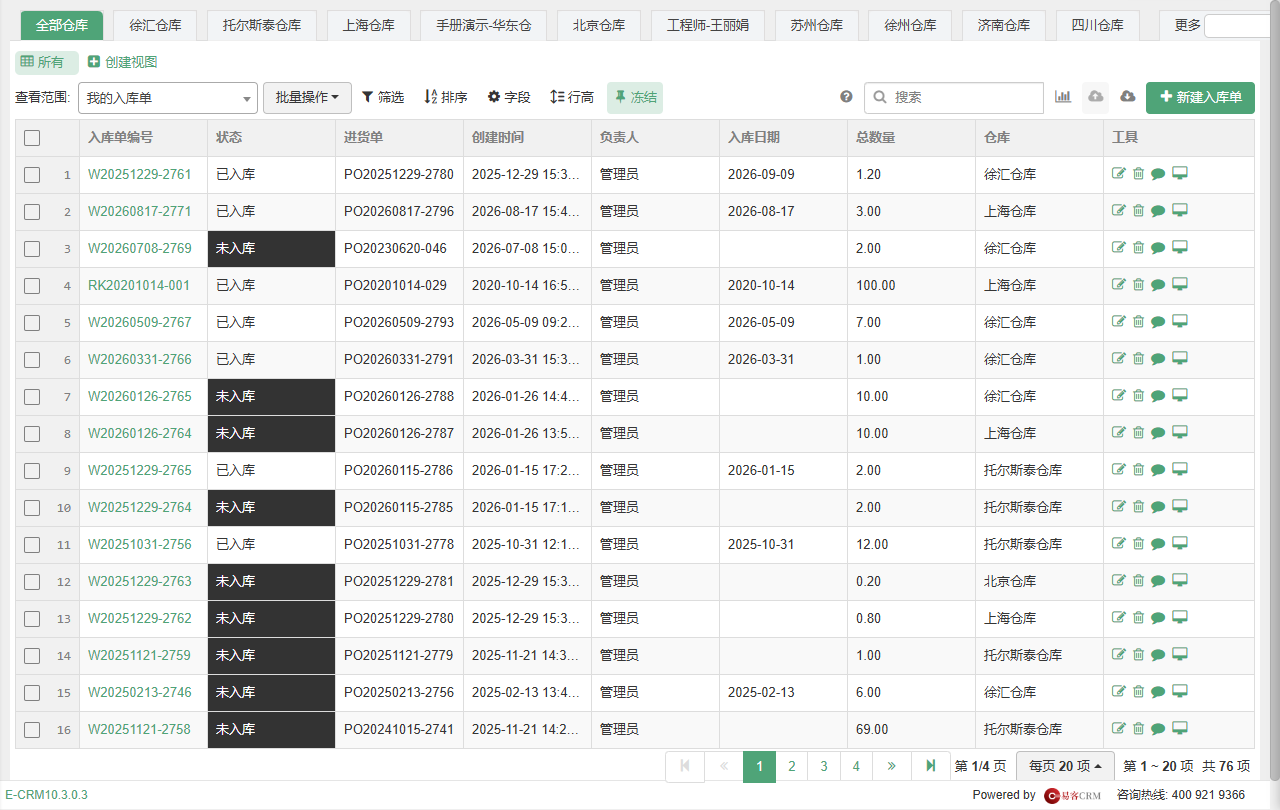Open the 查看范围 我的入库单 dropdown

tap(168, 98)
